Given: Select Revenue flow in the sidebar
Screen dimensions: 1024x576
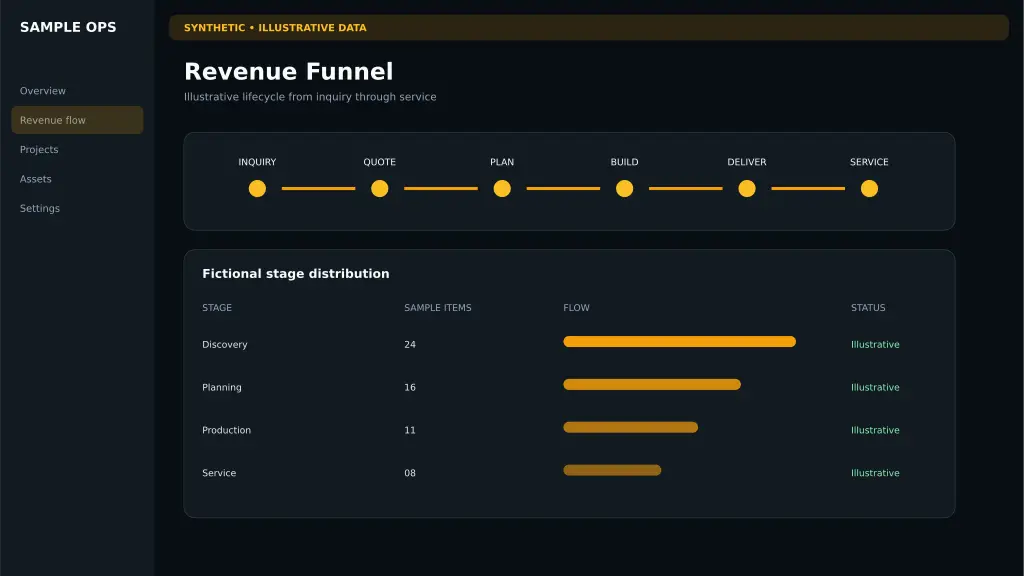Looking at the screenshot, I should (x=77, y=120).
